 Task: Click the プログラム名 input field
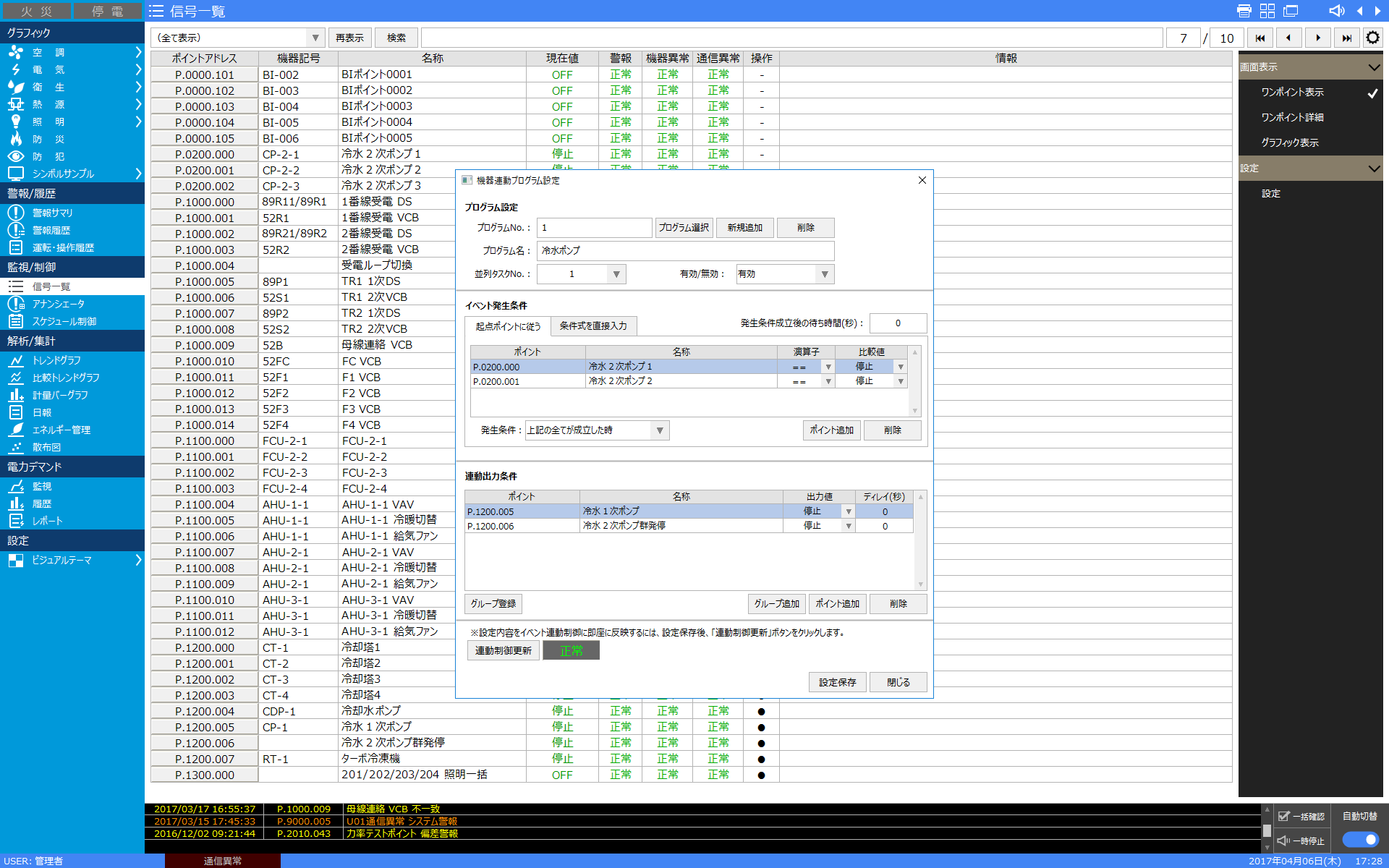pyautogui.click(x=685, y=250)
